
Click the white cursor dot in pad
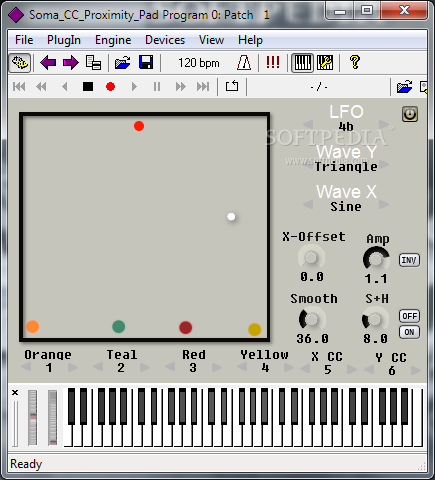pos(231,217)
